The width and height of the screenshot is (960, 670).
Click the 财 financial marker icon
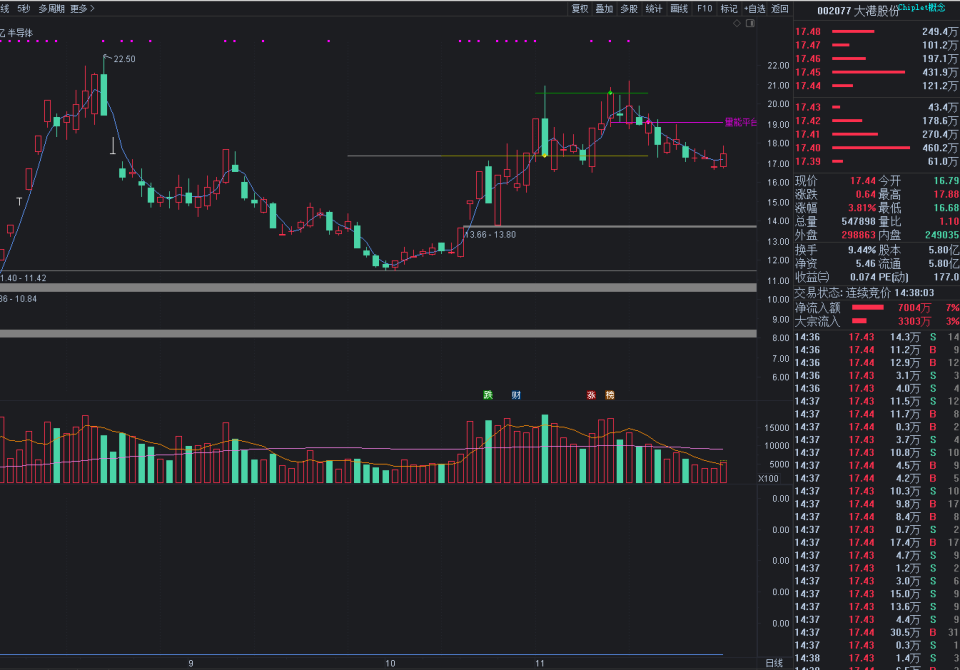[x=516, y=395]
